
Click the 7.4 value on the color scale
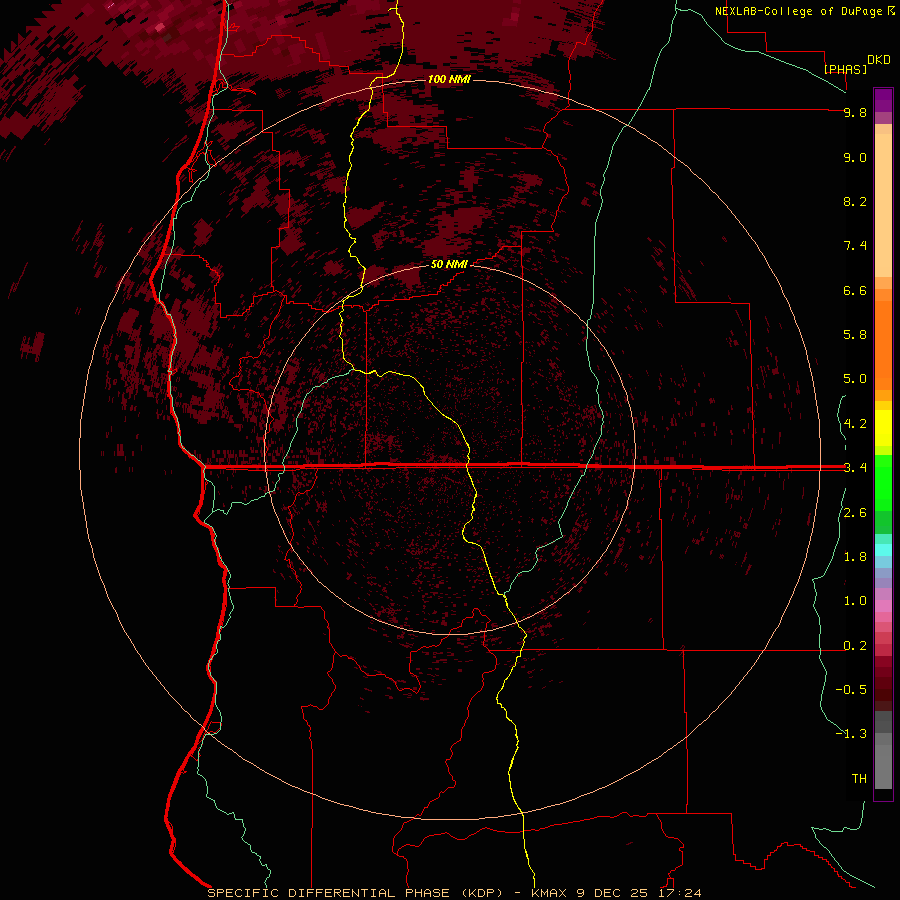point(855,246)
